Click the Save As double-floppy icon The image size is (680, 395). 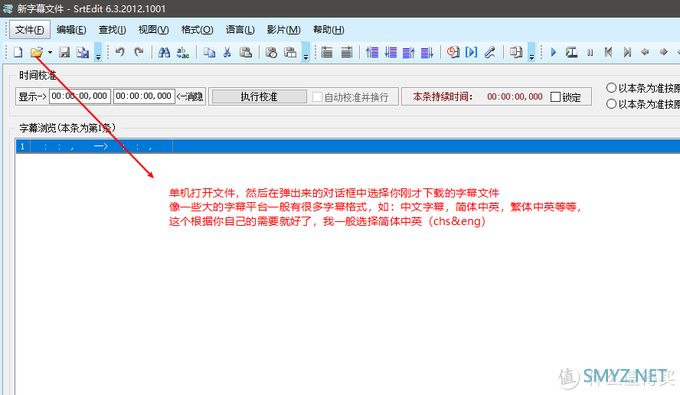[82, 52]
